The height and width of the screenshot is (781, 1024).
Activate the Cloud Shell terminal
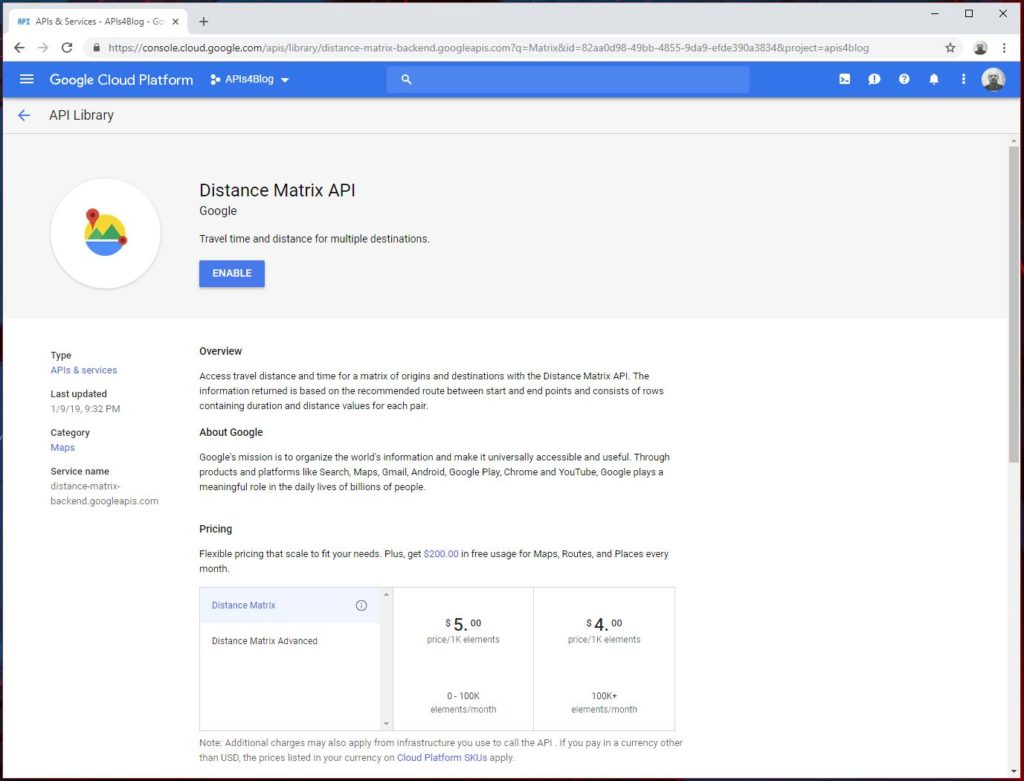point(845,79)
